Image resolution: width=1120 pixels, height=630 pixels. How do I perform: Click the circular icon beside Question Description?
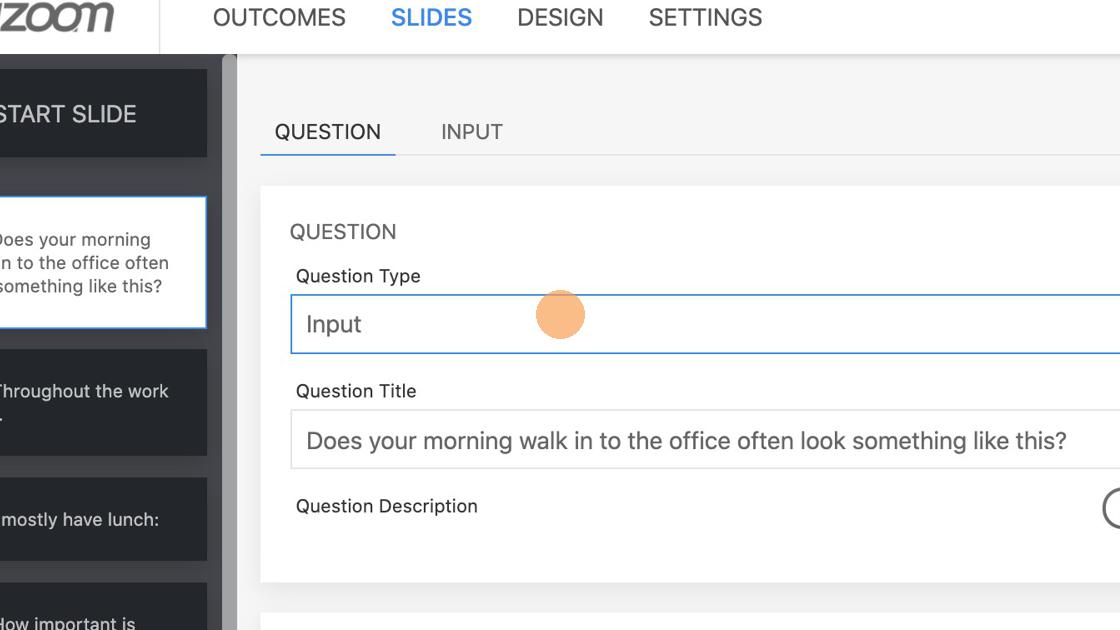(1113, 507)
